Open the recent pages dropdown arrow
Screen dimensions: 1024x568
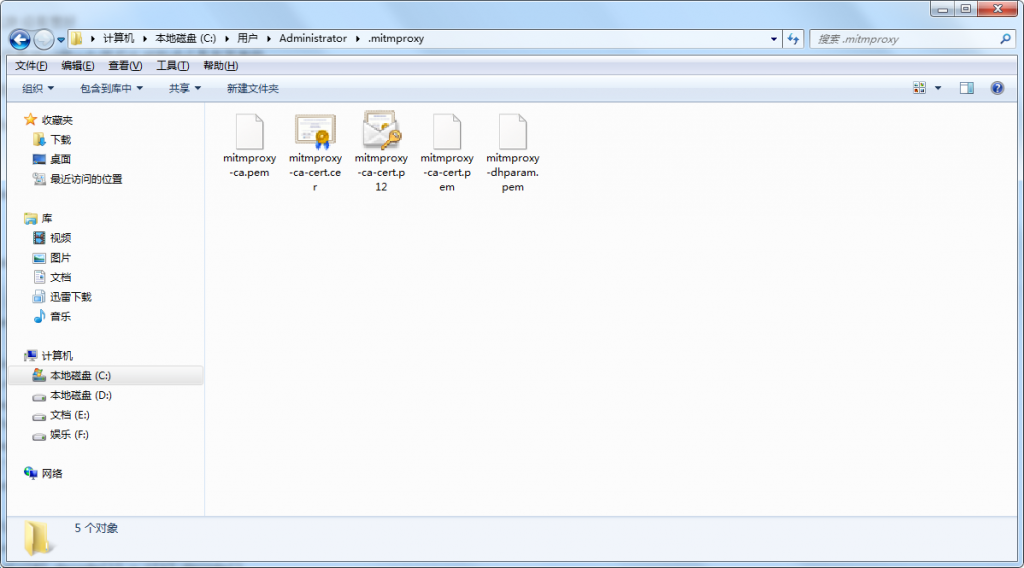coord(61,40)
